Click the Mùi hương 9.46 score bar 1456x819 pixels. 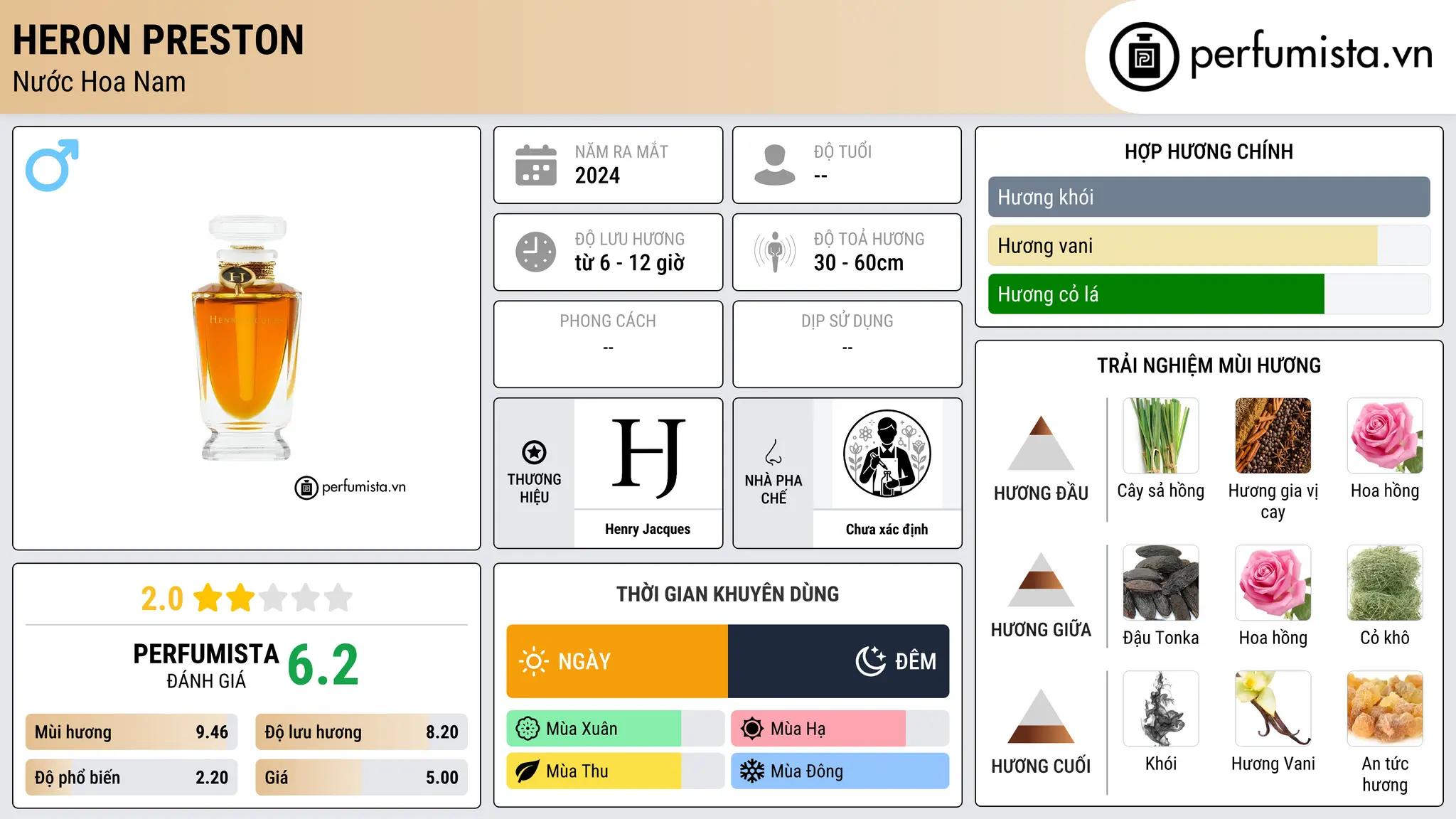pos(132,732)
